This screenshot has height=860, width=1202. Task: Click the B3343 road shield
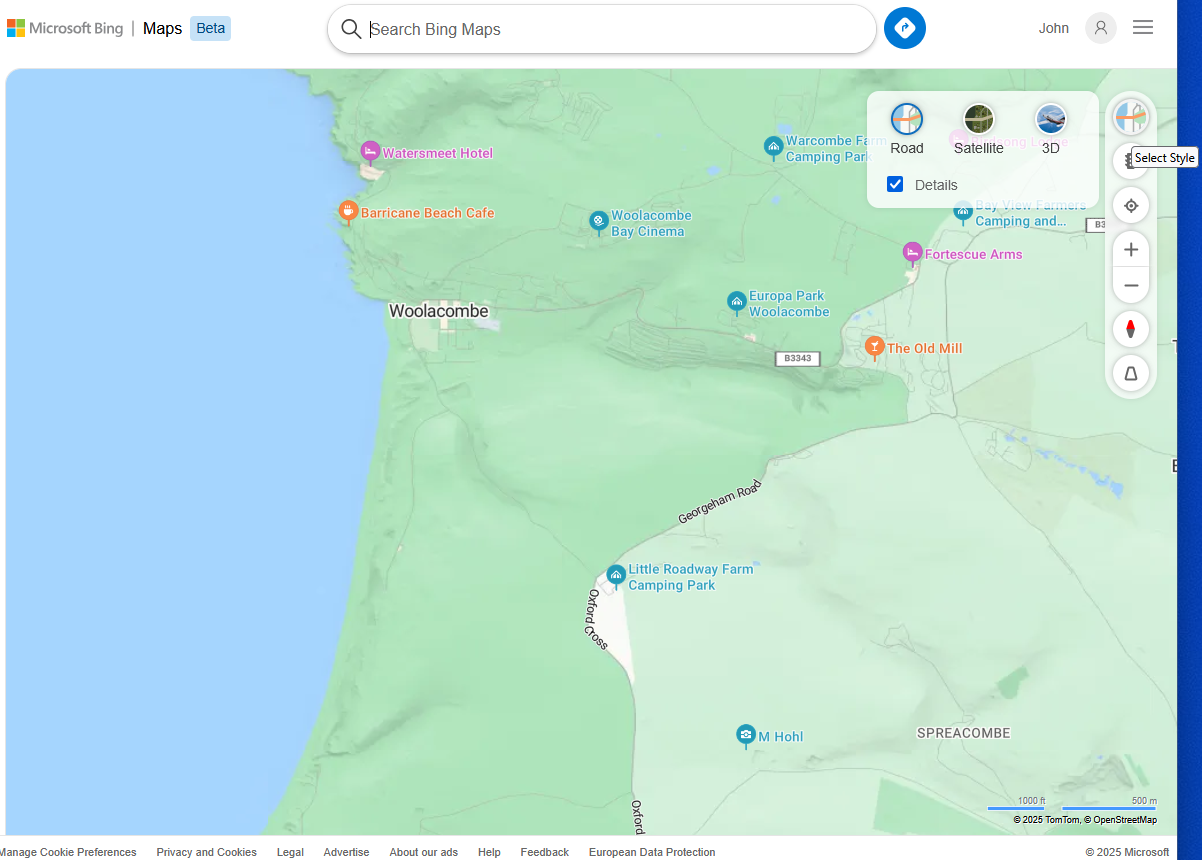click(x=798, y=358)
